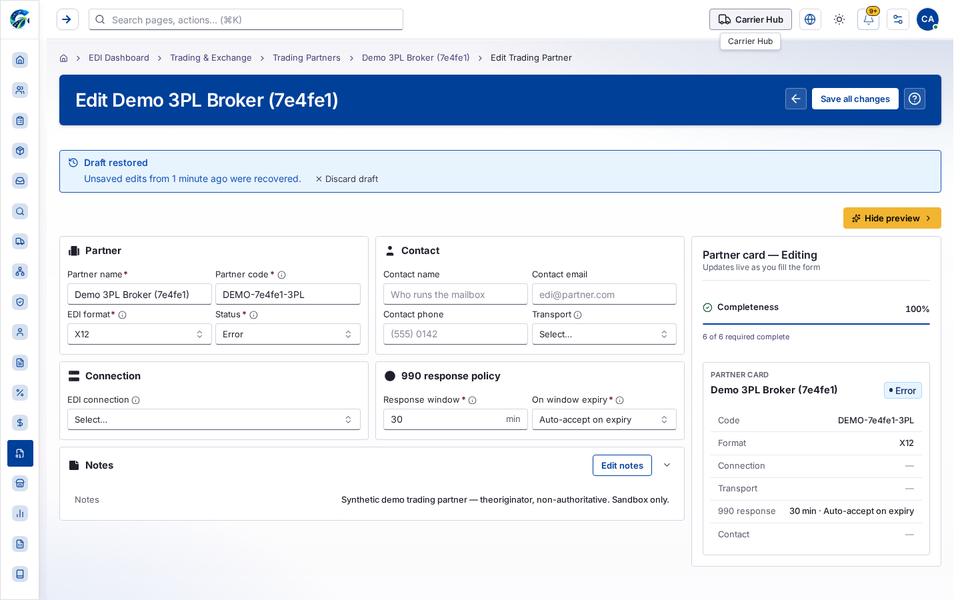Click Save all changes button
This screenshot has width=960, height=600.
click(x=855, y=99)
